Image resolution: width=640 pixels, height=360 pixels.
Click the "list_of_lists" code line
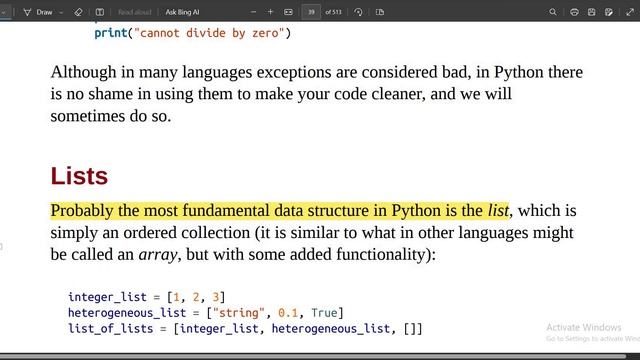click(x=245, y=329)
